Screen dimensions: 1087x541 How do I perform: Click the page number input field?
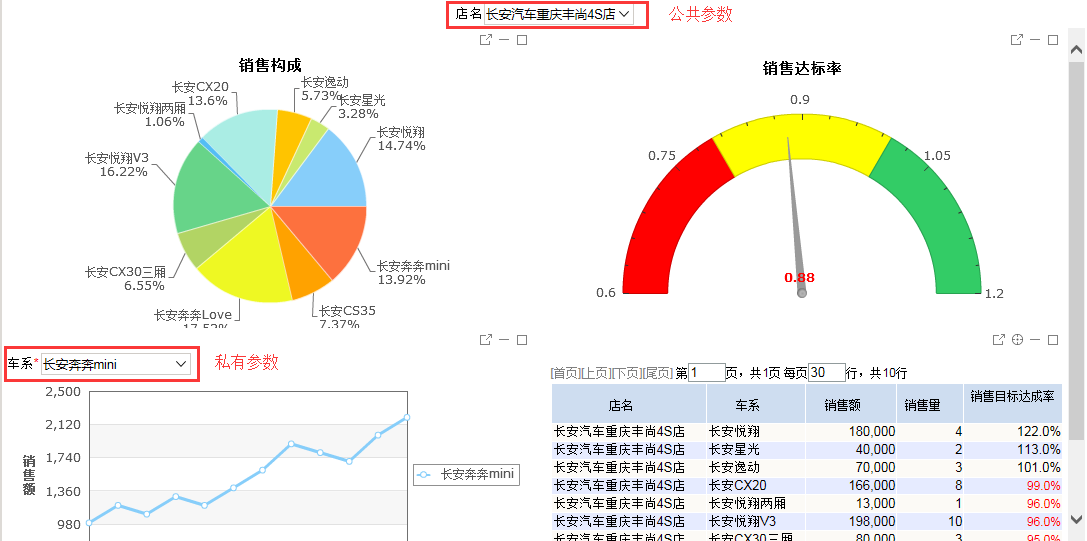(x=706, y=372)
